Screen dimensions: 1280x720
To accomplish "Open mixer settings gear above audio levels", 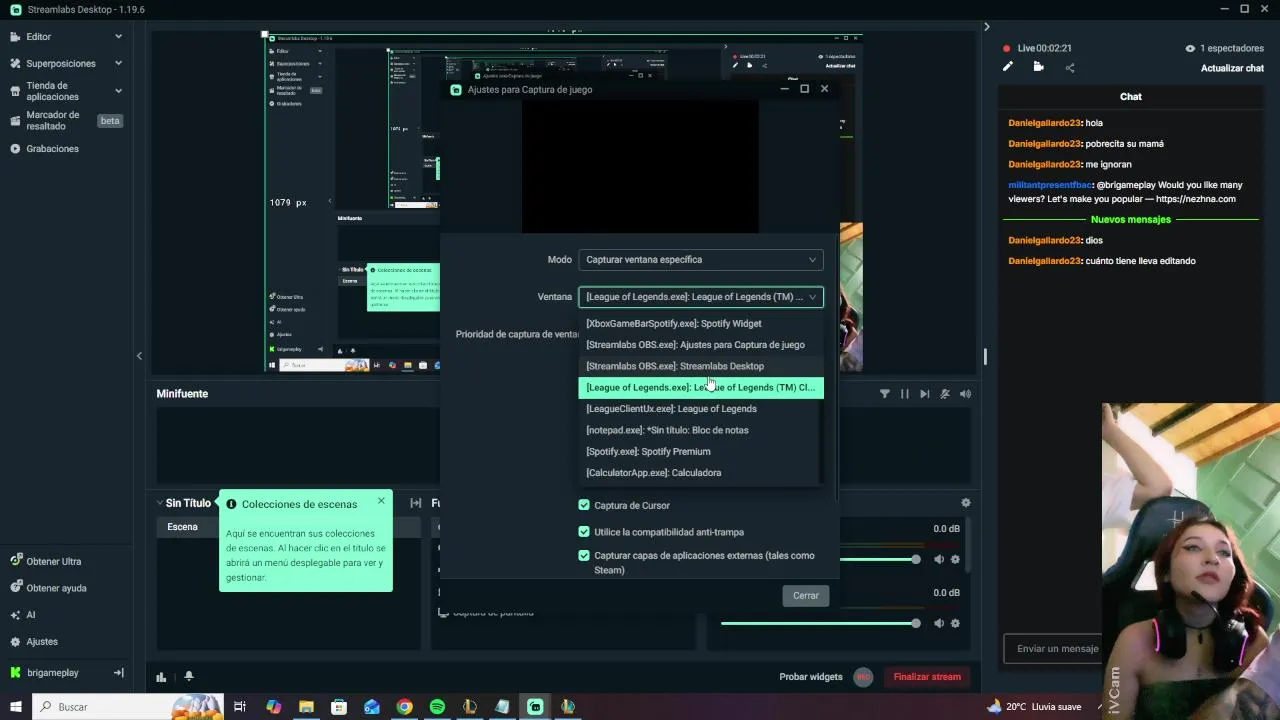I will point(965,503).
